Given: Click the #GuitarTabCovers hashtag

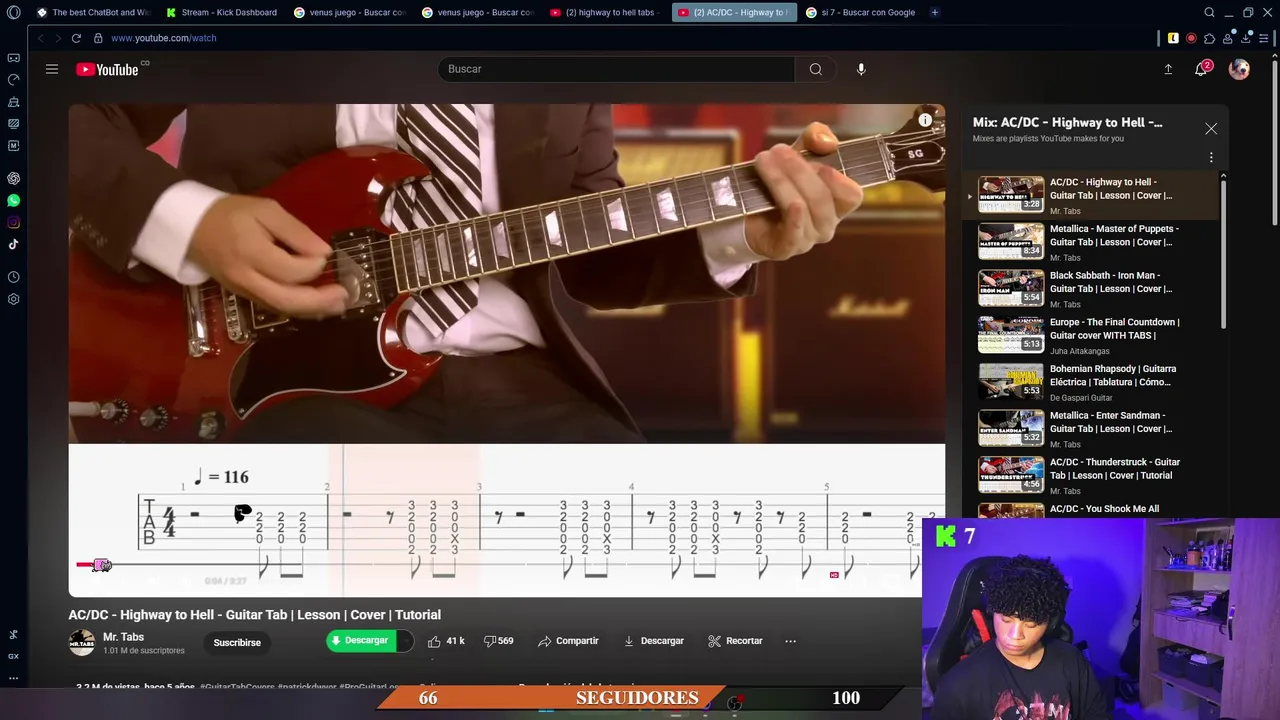Looking at the screenshot, I should click(237, 687).
